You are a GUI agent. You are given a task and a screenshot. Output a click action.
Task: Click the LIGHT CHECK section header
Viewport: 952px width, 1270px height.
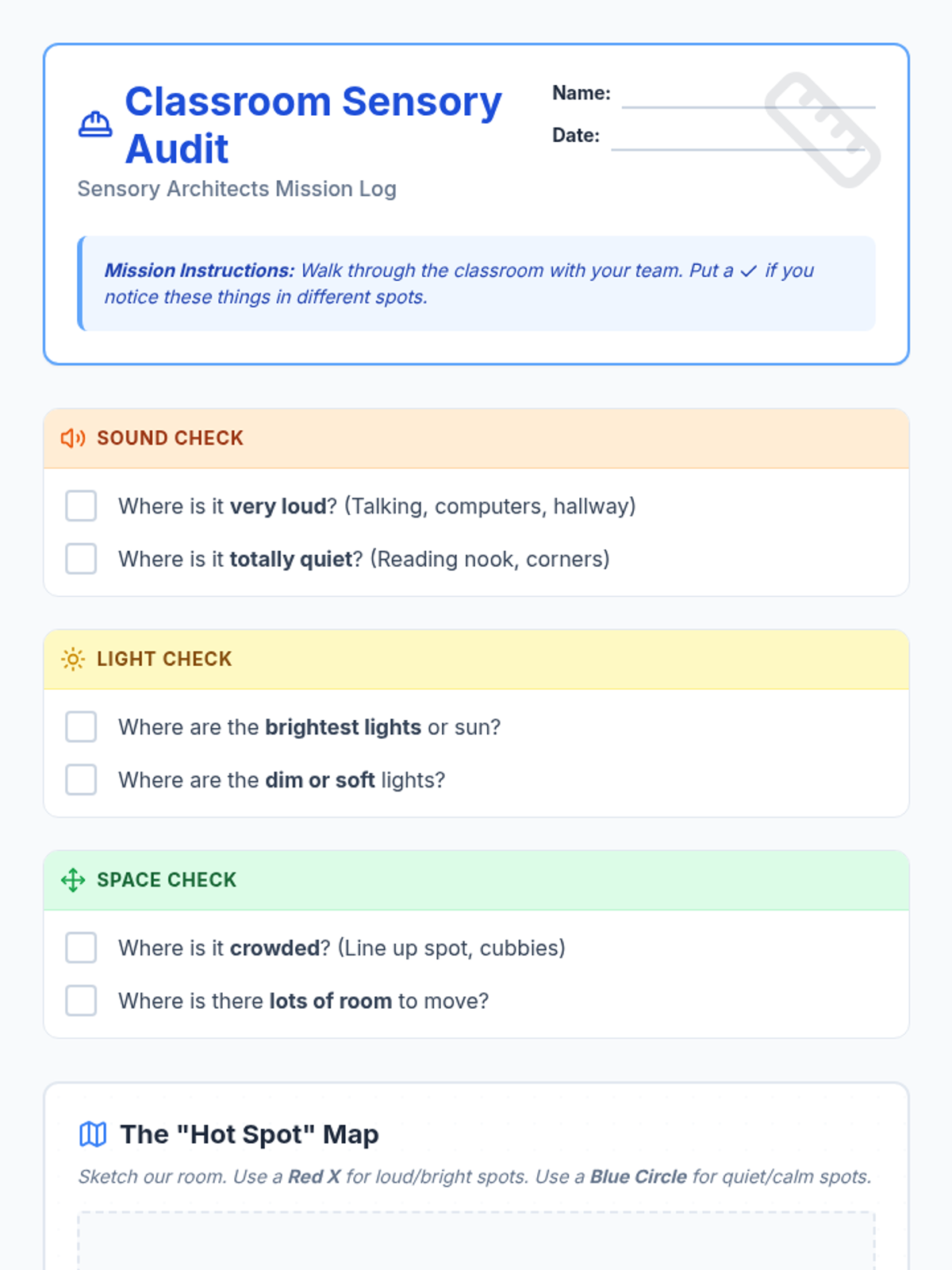164,659
